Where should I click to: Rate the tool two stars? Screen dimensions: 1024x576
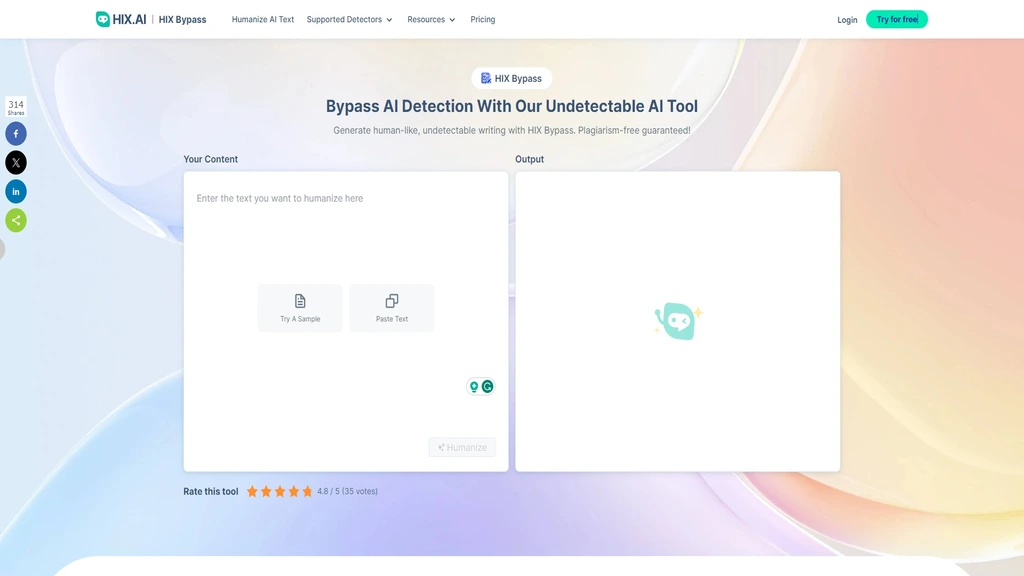(x=266, y=492)
